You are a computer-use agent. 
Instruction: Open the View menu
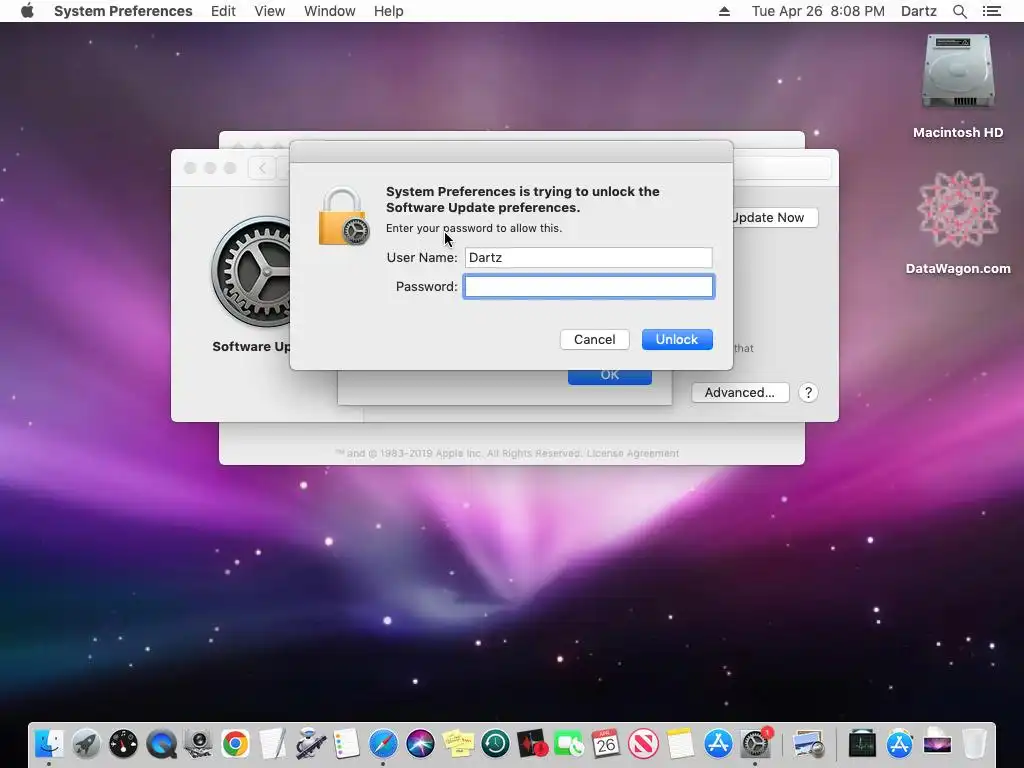click(269, 11)
